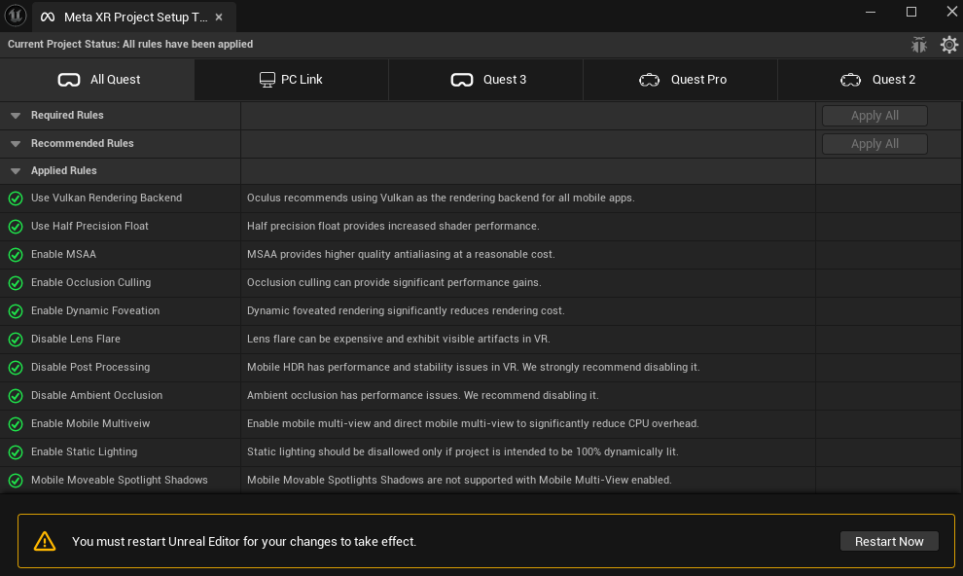Open the bug report icon

(x=919, y=44)
